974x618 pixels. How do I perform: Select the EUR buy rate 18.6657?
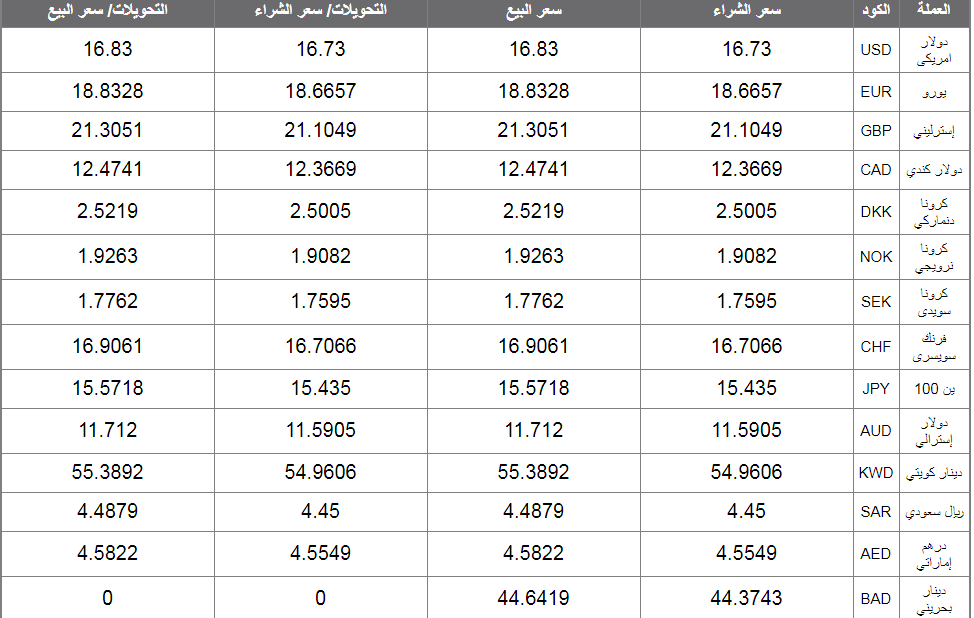point(746,91)
